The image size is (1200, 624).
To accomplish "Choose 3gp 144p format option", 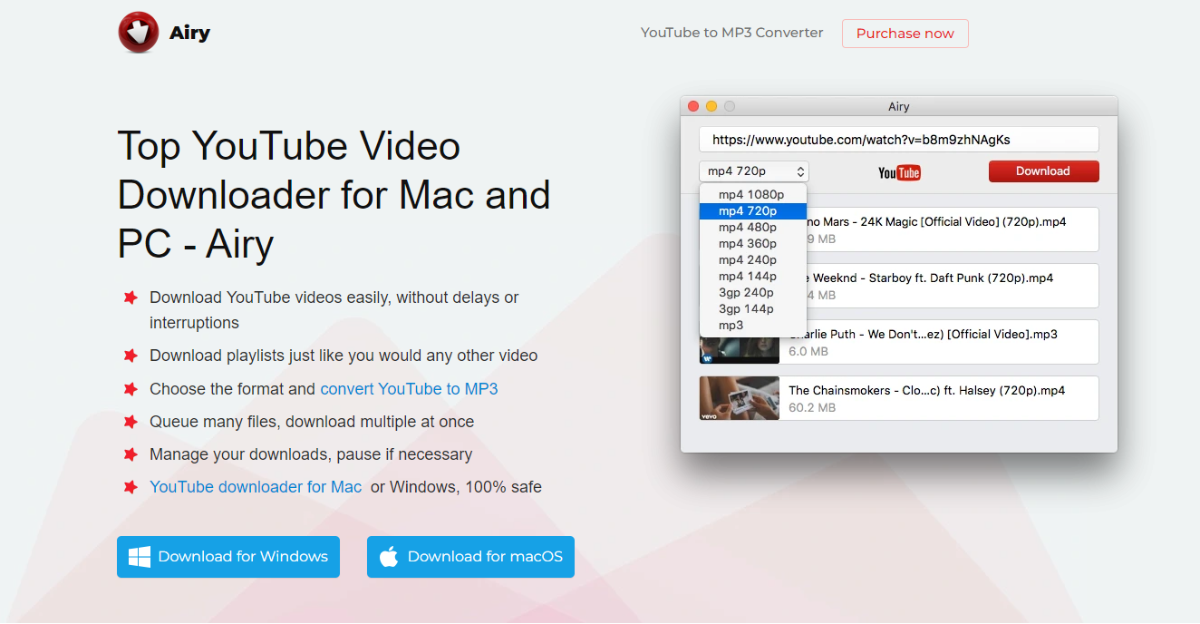I will click(753, 309).
